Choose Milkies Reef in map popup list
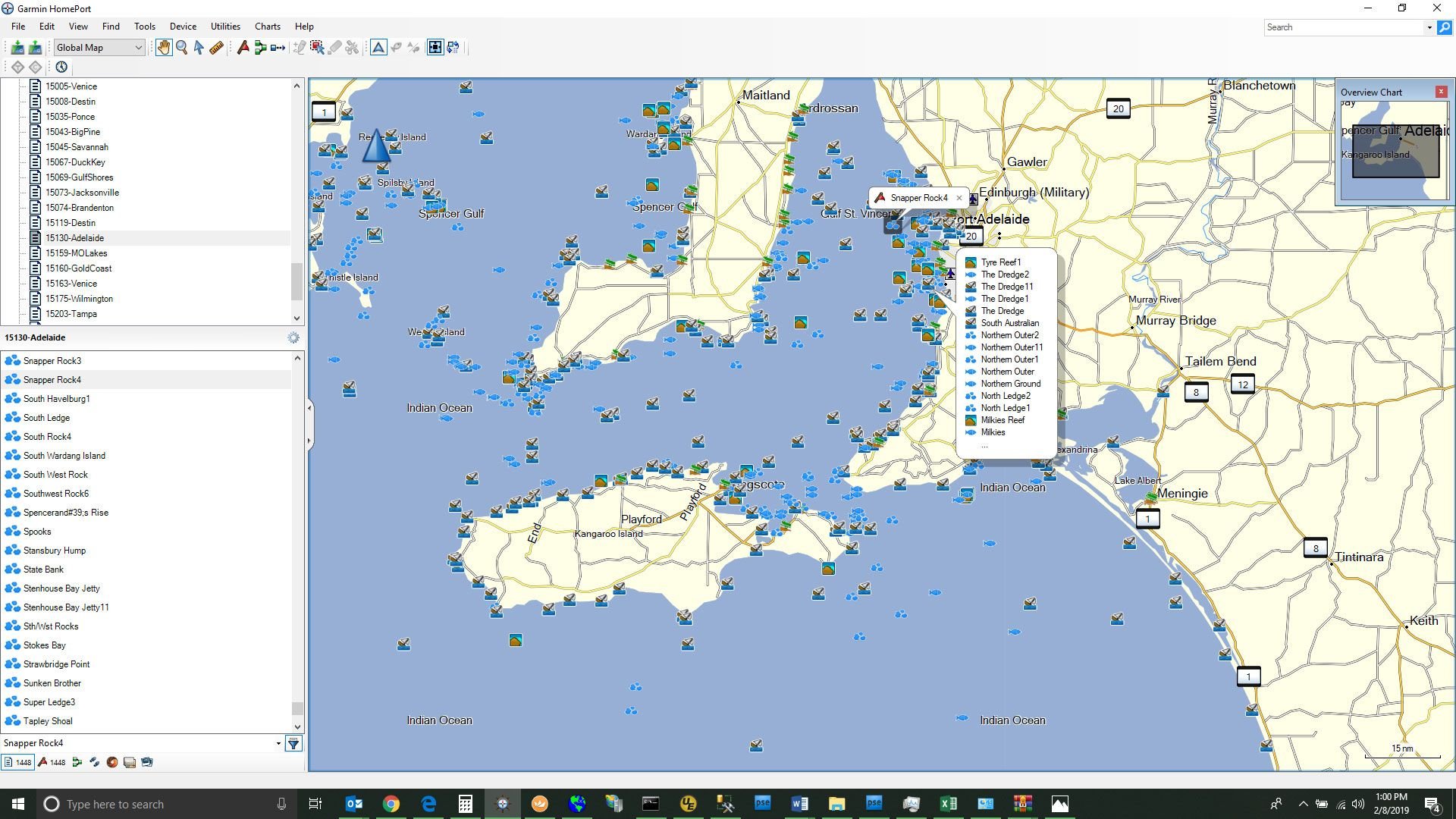The image size is (1456, 819). pyautogui.click(x=1002, y=420)
